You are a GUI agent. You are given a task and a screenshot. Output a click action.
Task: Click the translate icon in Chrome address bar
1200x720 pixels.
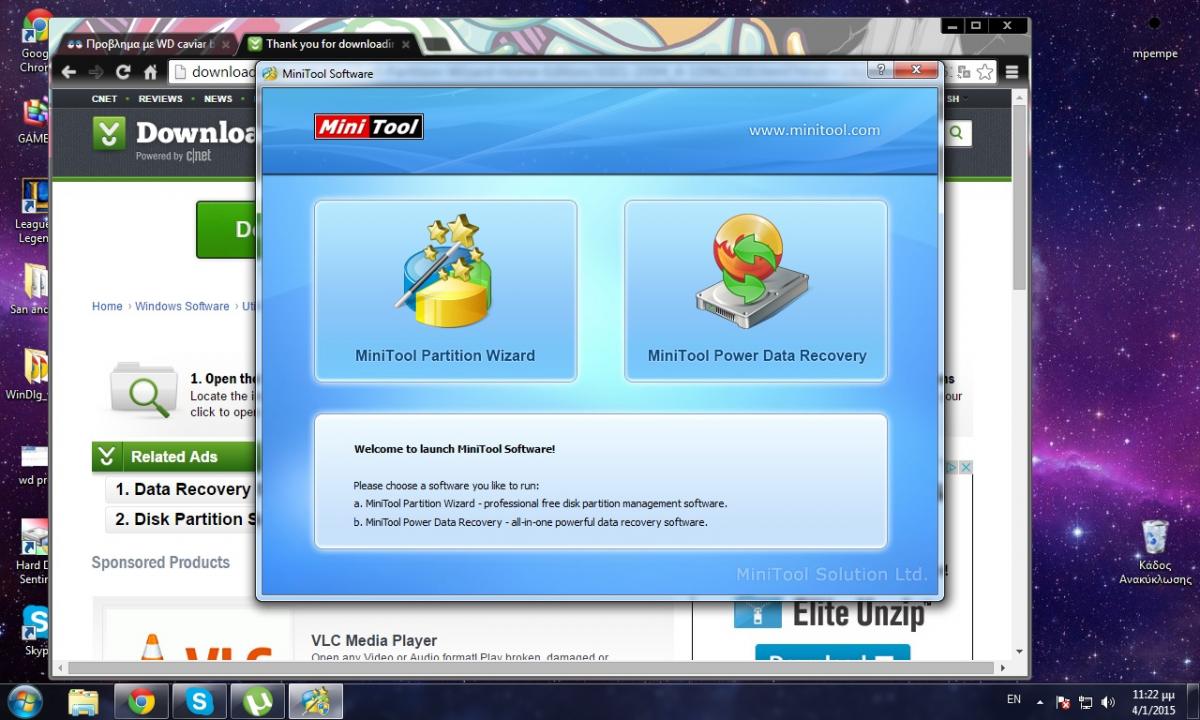pos(963,72)
